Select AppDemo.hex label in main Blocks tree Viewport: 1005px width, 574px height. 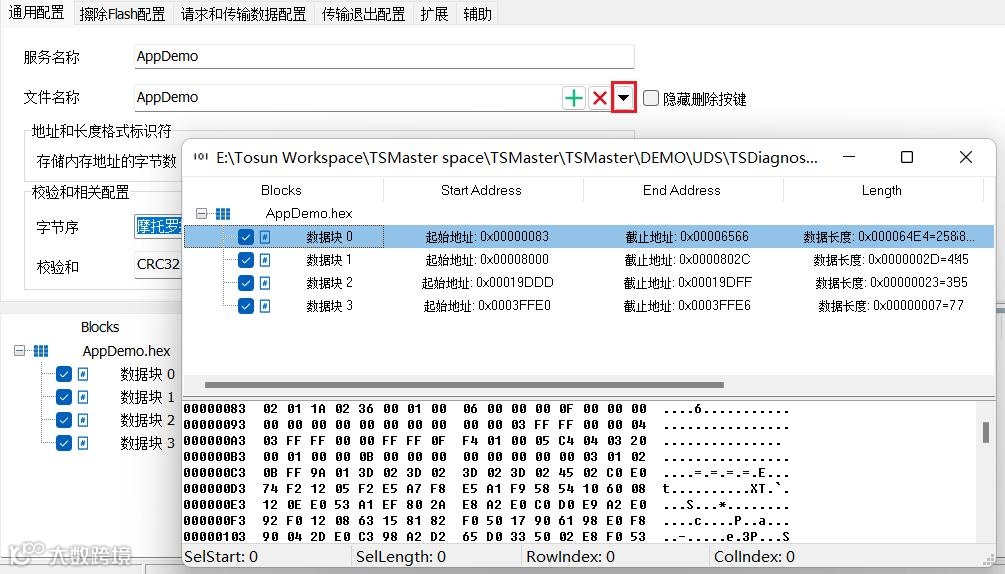click(x=126, y=351)
